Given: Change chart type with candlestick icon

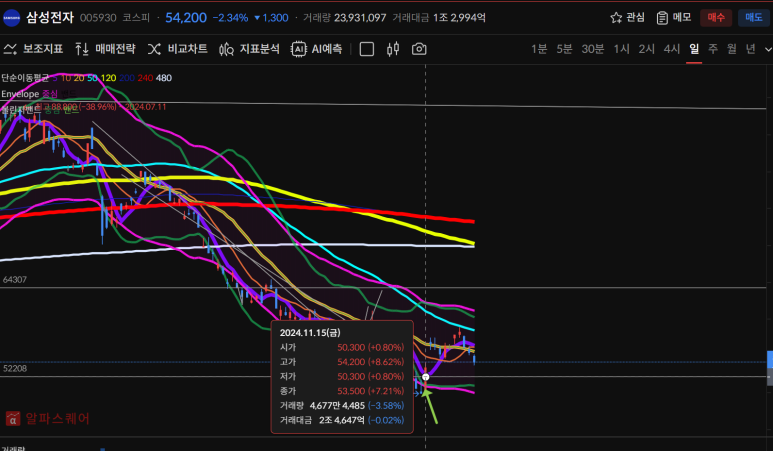Looking at the screenshot, I should coord(393,49).
